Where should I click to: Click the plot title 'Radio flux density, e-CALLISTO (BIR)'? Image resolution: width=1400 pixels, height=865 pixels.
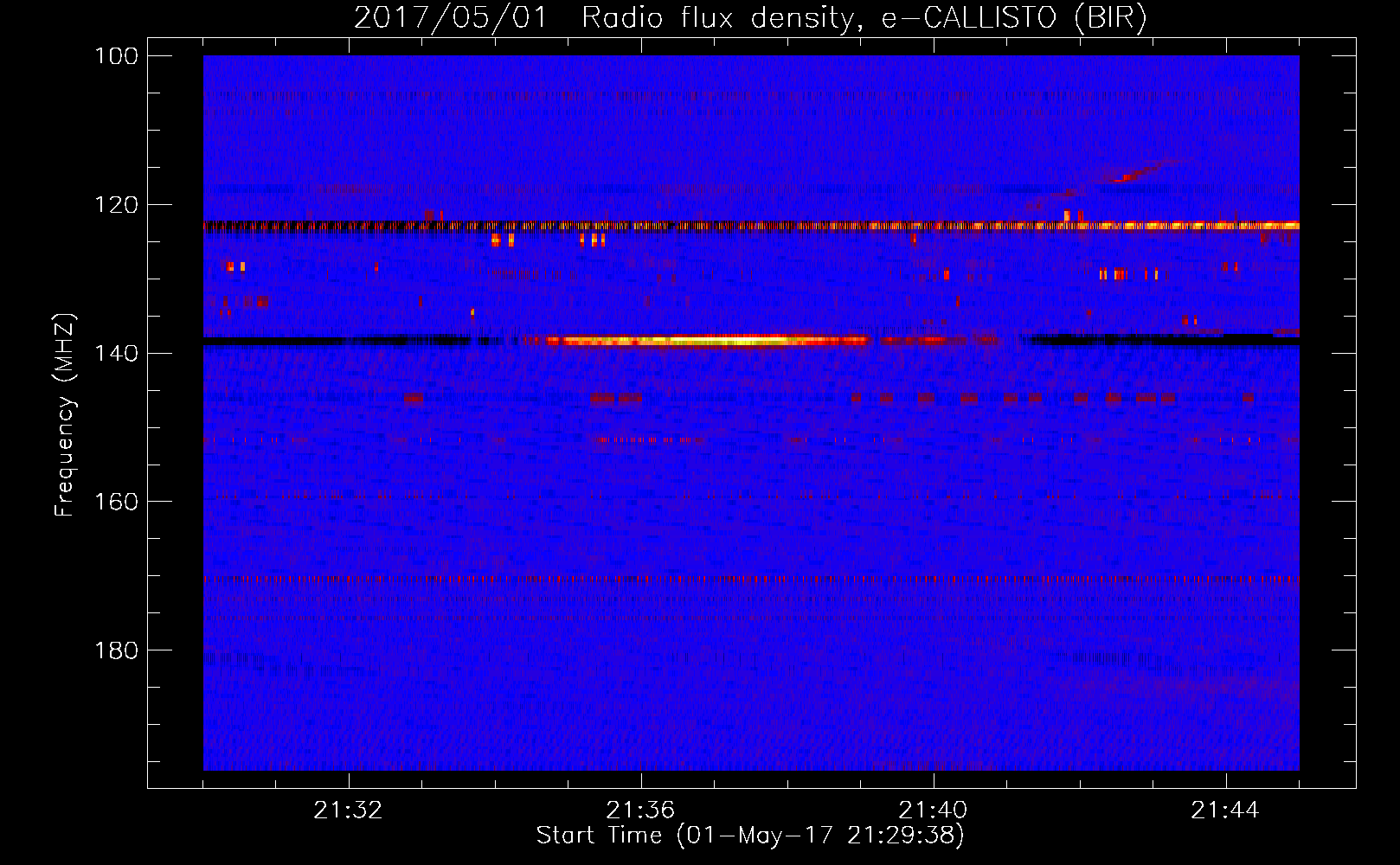click(864, 17)
